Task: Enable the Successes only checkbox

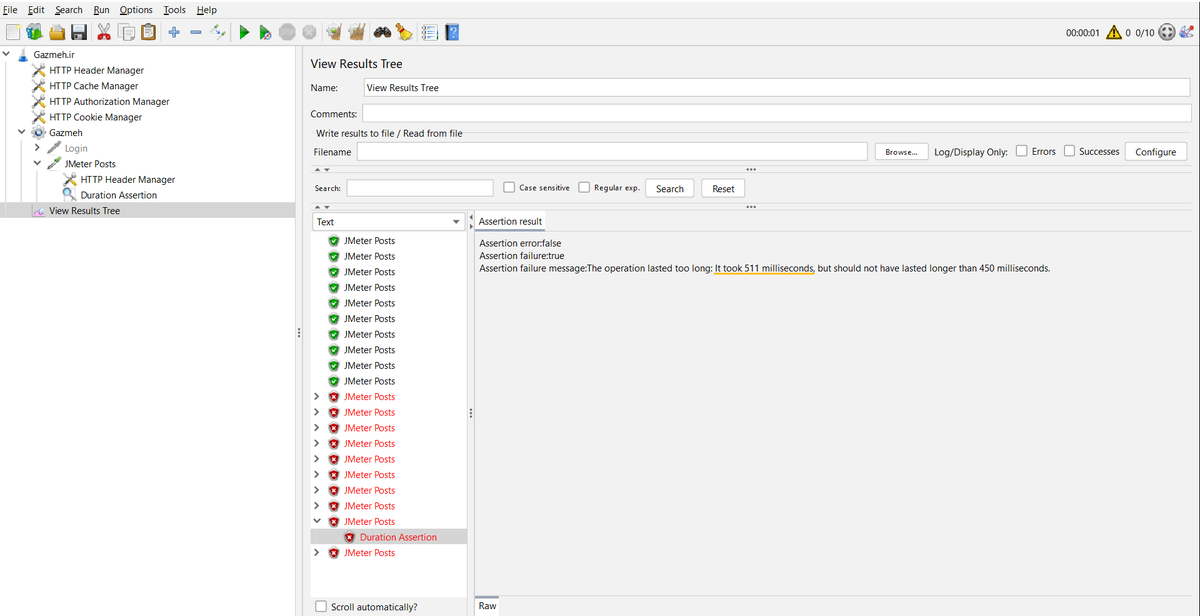Action: pos(1069,151)
